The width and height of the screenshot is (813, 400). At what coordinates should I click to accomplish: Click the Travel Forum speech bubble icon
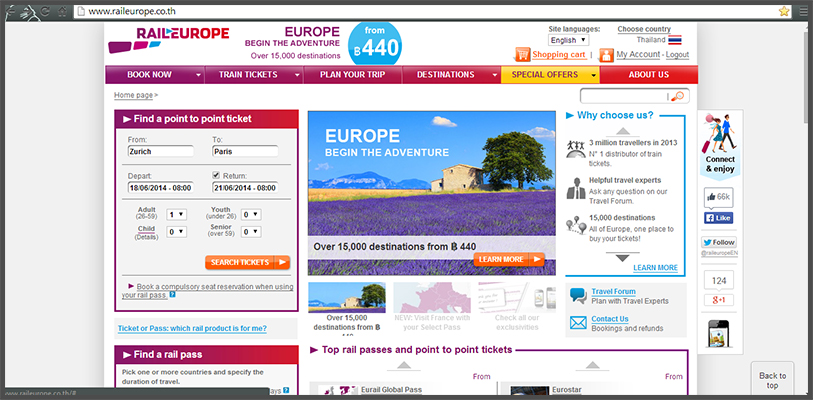click(578, 295)
